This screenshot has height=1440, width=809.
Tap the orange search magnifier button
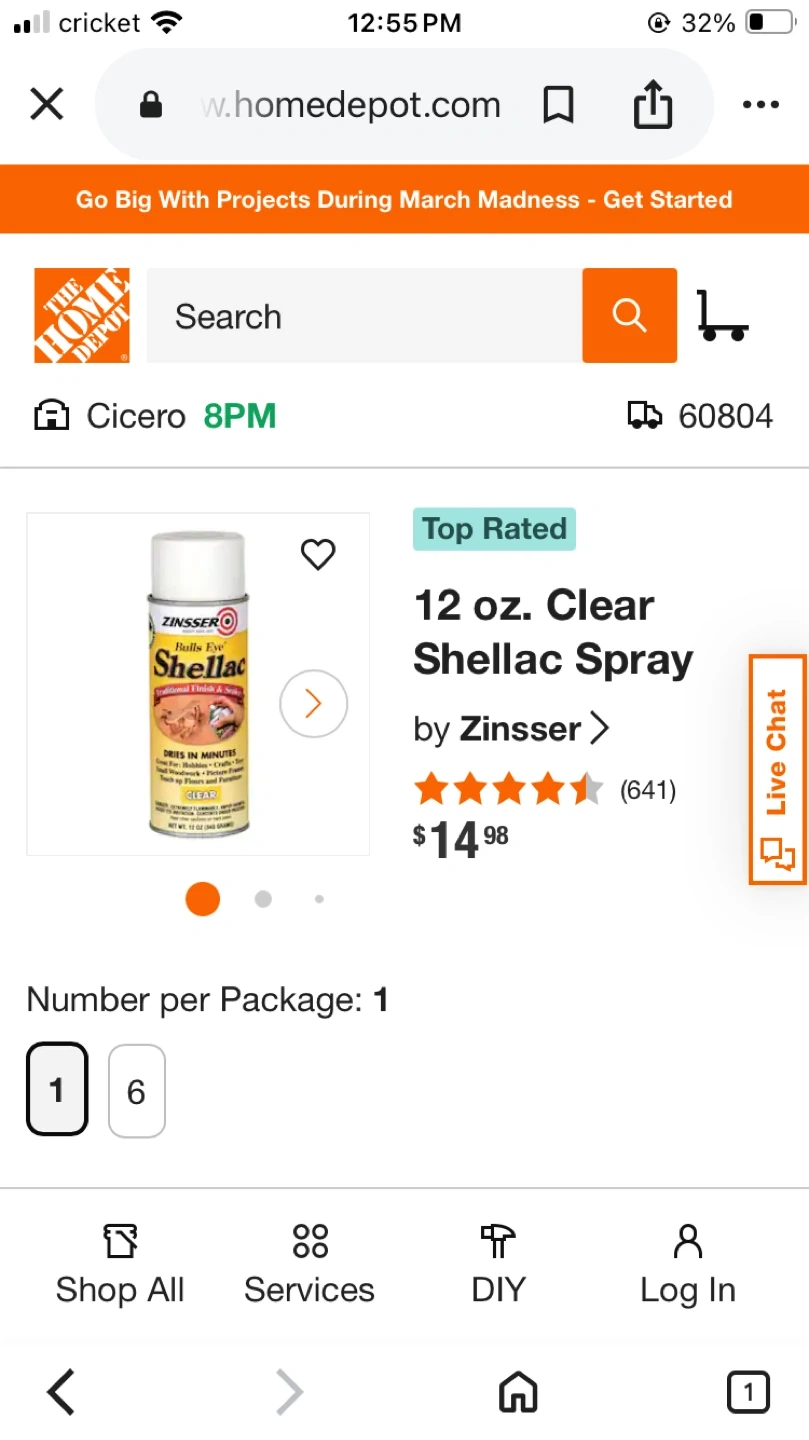(629, 316)
